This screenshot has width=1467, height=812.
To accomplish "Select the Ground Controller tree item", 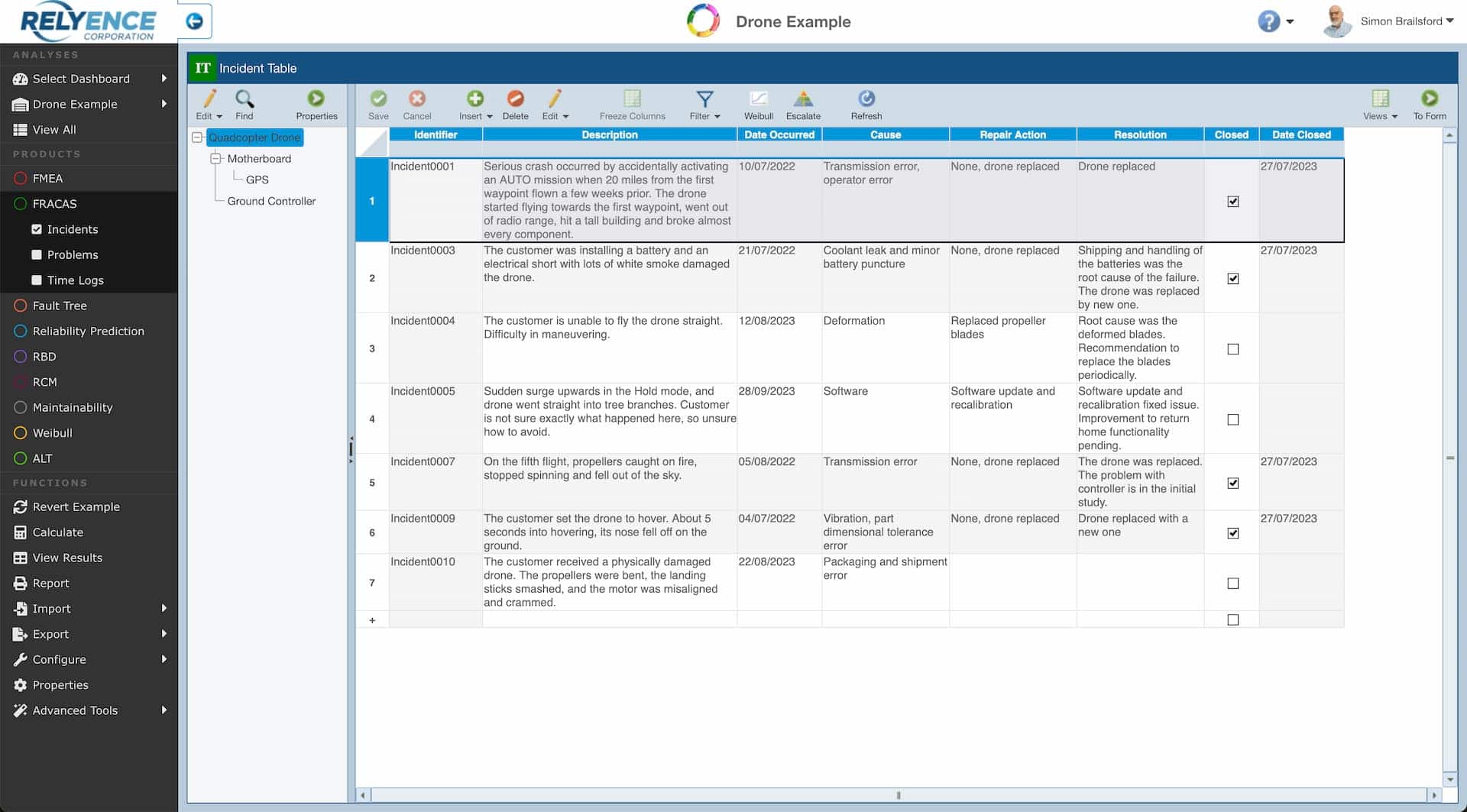I will click(271, 201).
